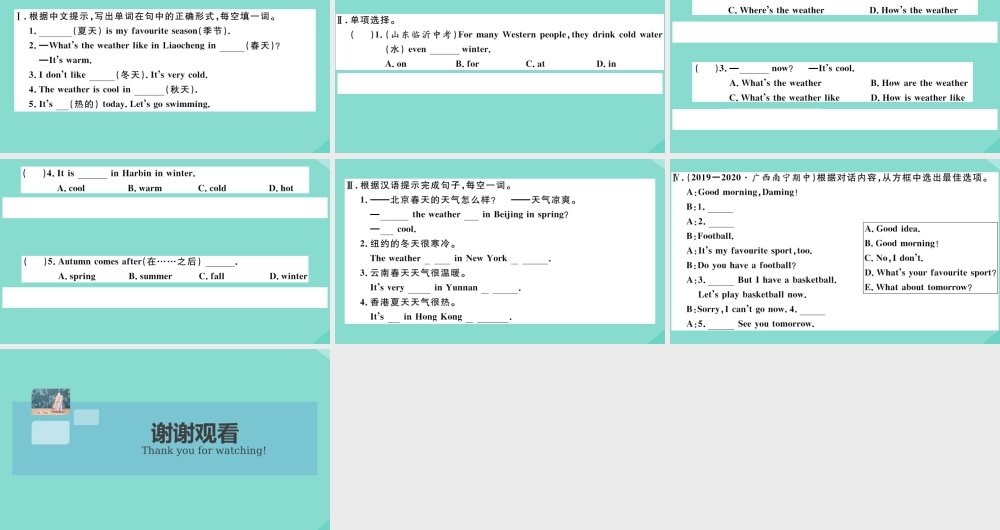Choose option "C. at" in question 1

coord(535,64)
